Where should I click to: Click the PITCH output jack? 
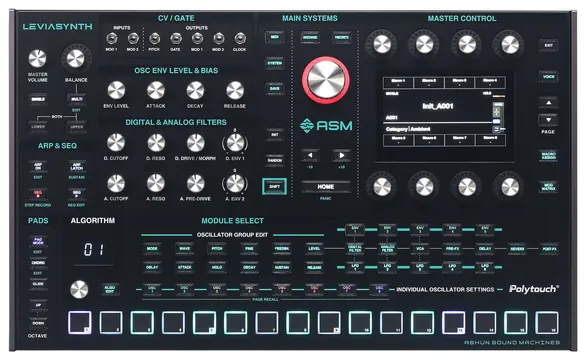pyautogui.click(x=154, y=39)
